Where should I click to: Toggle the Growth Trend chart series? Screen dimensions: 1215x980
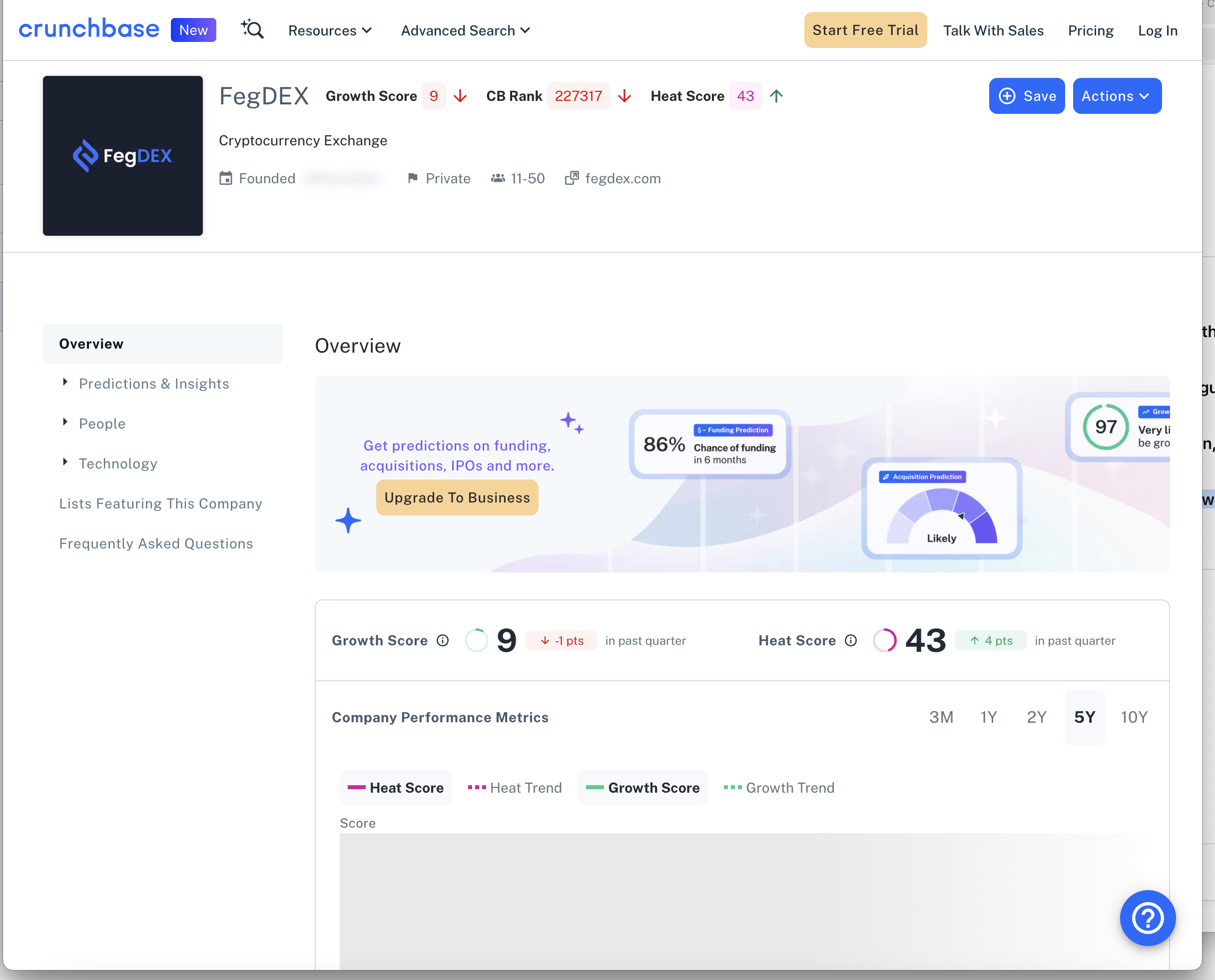click(x=779, y=788)
